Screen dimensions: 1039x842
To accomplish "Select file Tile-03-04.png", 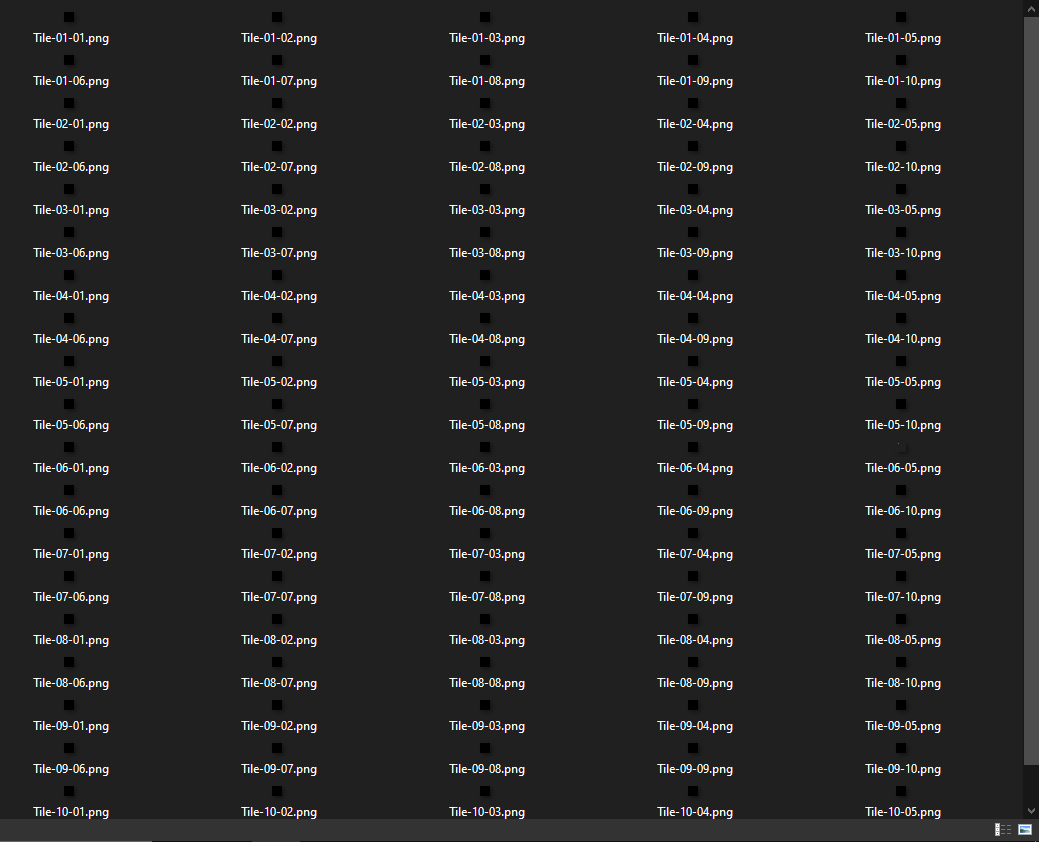I will click(x=695, y=211).
